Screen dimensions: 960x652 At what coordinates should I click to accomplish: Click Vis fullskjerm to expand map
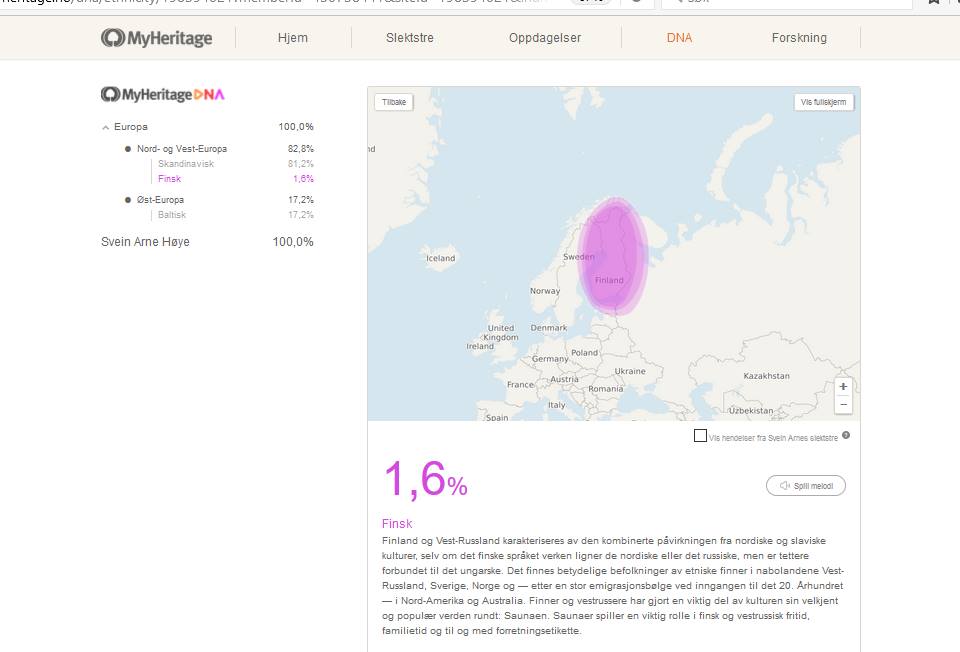click(824, 102)
